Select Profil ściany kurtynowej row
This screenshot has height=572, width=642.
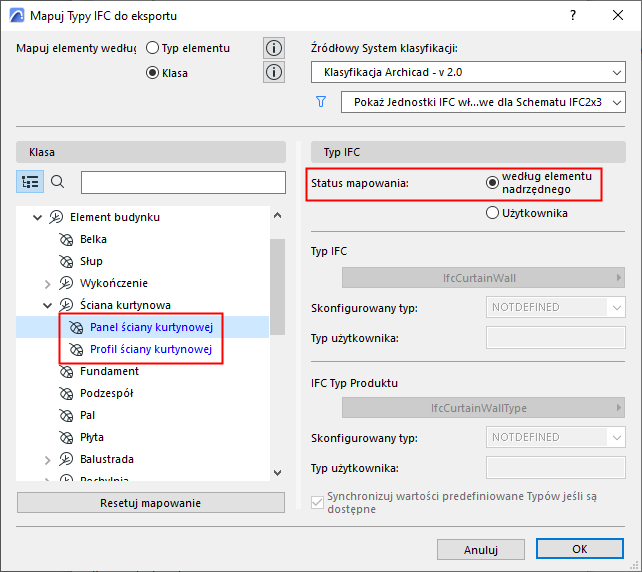142,349
